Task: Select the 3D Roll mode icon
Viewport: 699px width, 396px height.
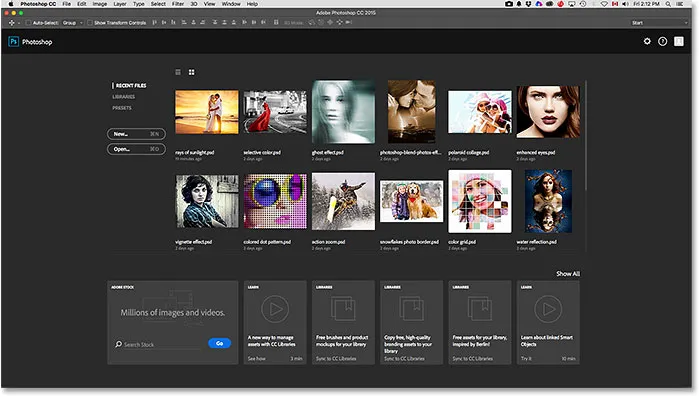Action: [321, 22]
